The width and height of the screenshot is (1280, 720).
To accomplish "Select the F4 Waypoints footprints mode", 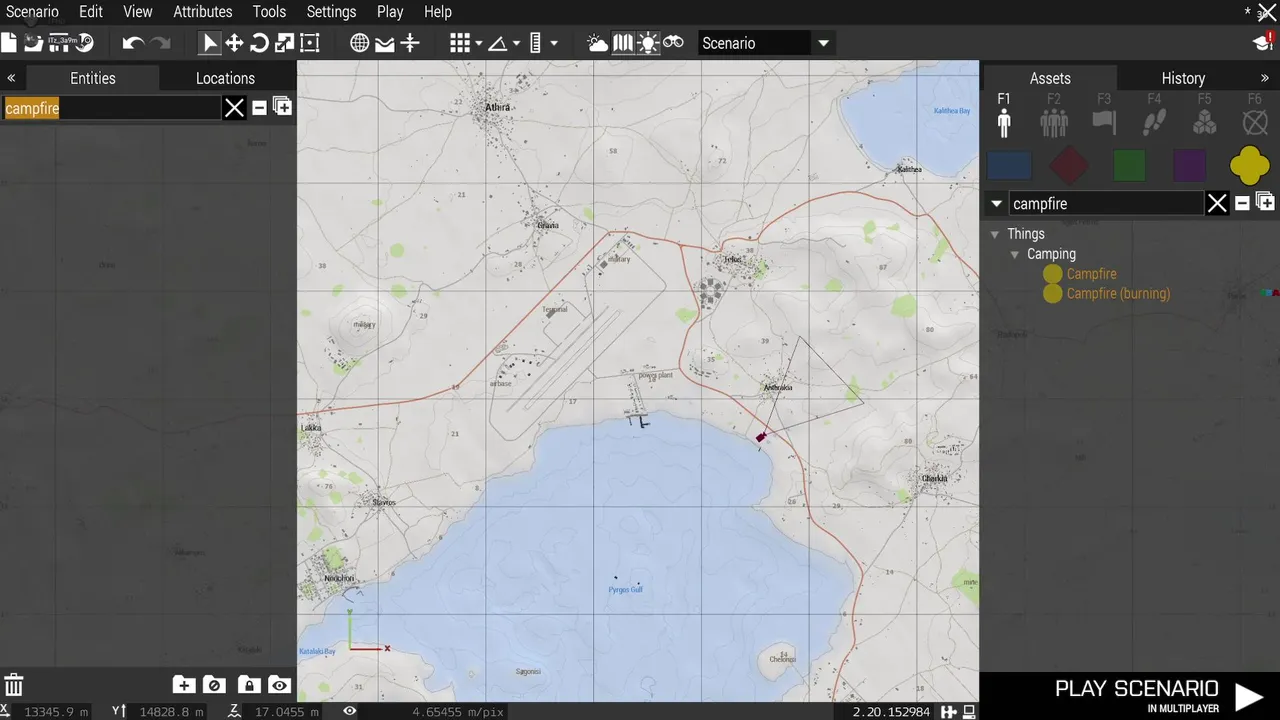I will tap(1154, 115).
